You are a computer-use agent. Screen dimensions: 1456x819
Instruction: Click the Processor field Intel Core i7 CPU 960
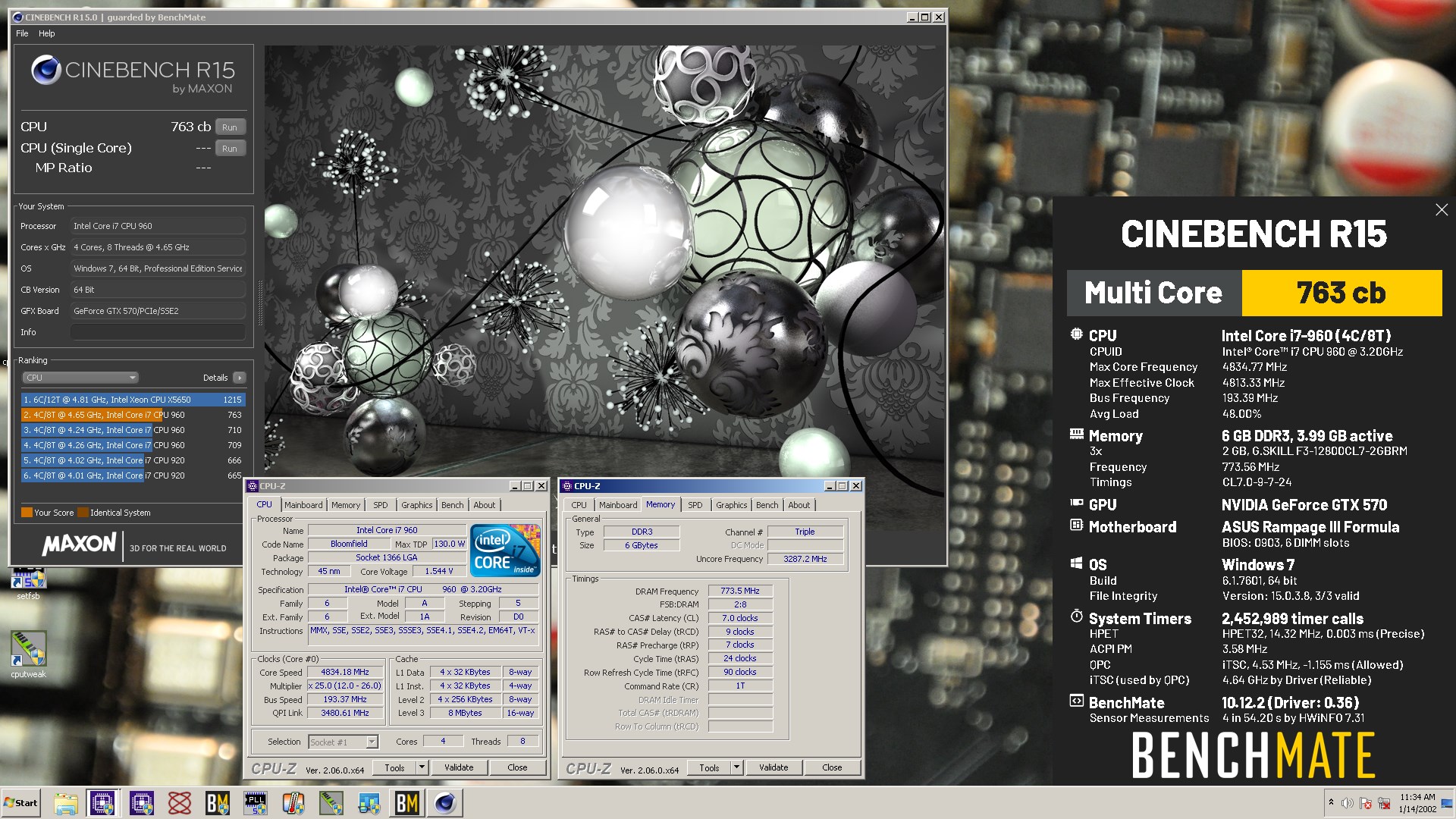tap(158, 226)
